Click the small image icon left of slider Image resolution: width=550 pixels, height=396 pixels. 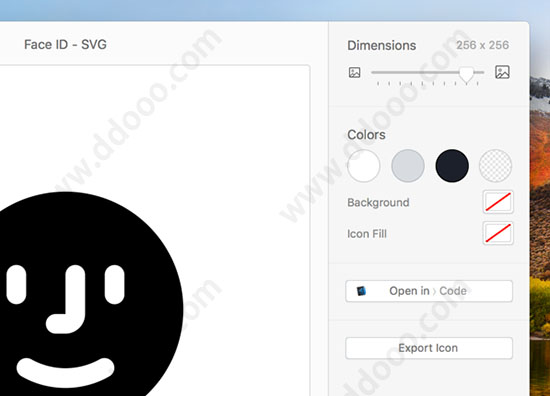(x=354, y=73)
